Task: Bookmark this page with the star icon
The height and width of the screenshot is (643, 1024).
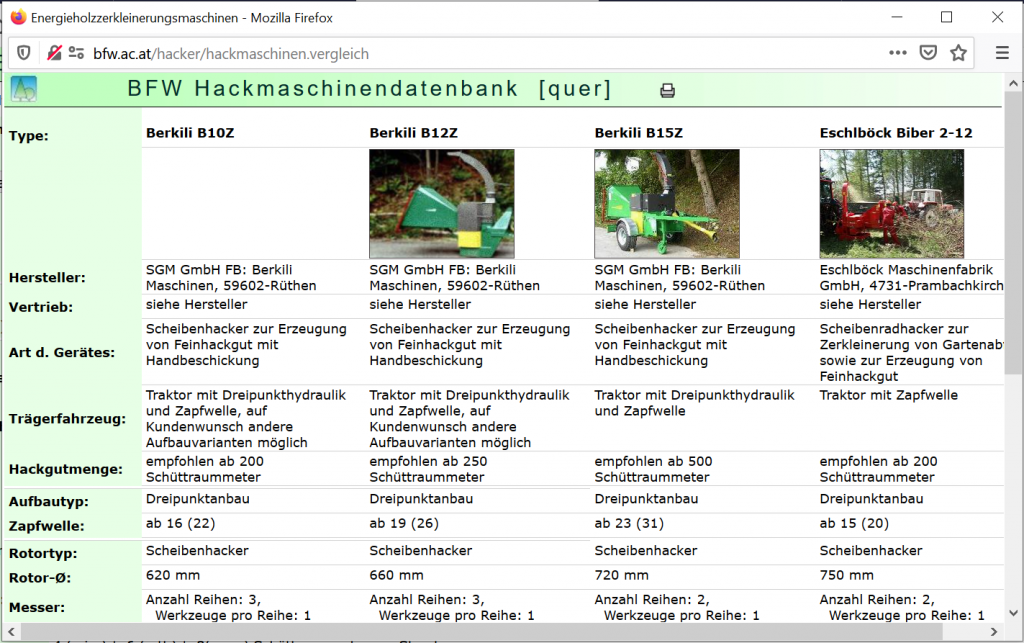Action: 958,53
